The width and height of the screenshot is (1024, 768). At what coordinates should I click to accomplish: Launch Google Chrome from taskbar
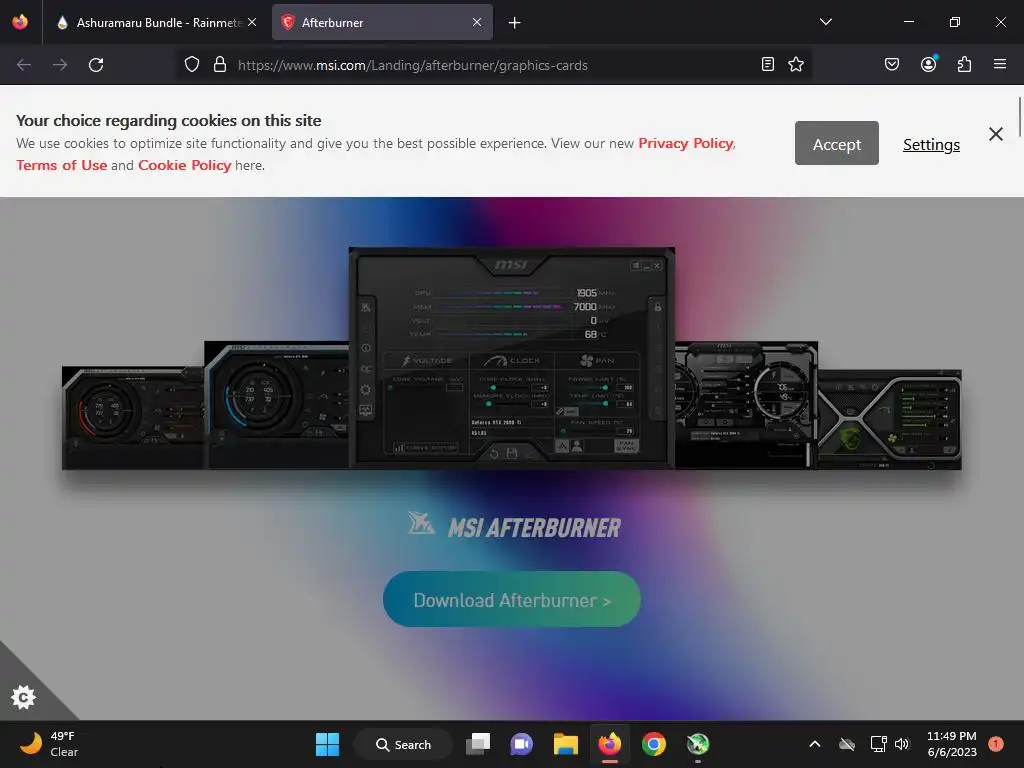(654, 744)
